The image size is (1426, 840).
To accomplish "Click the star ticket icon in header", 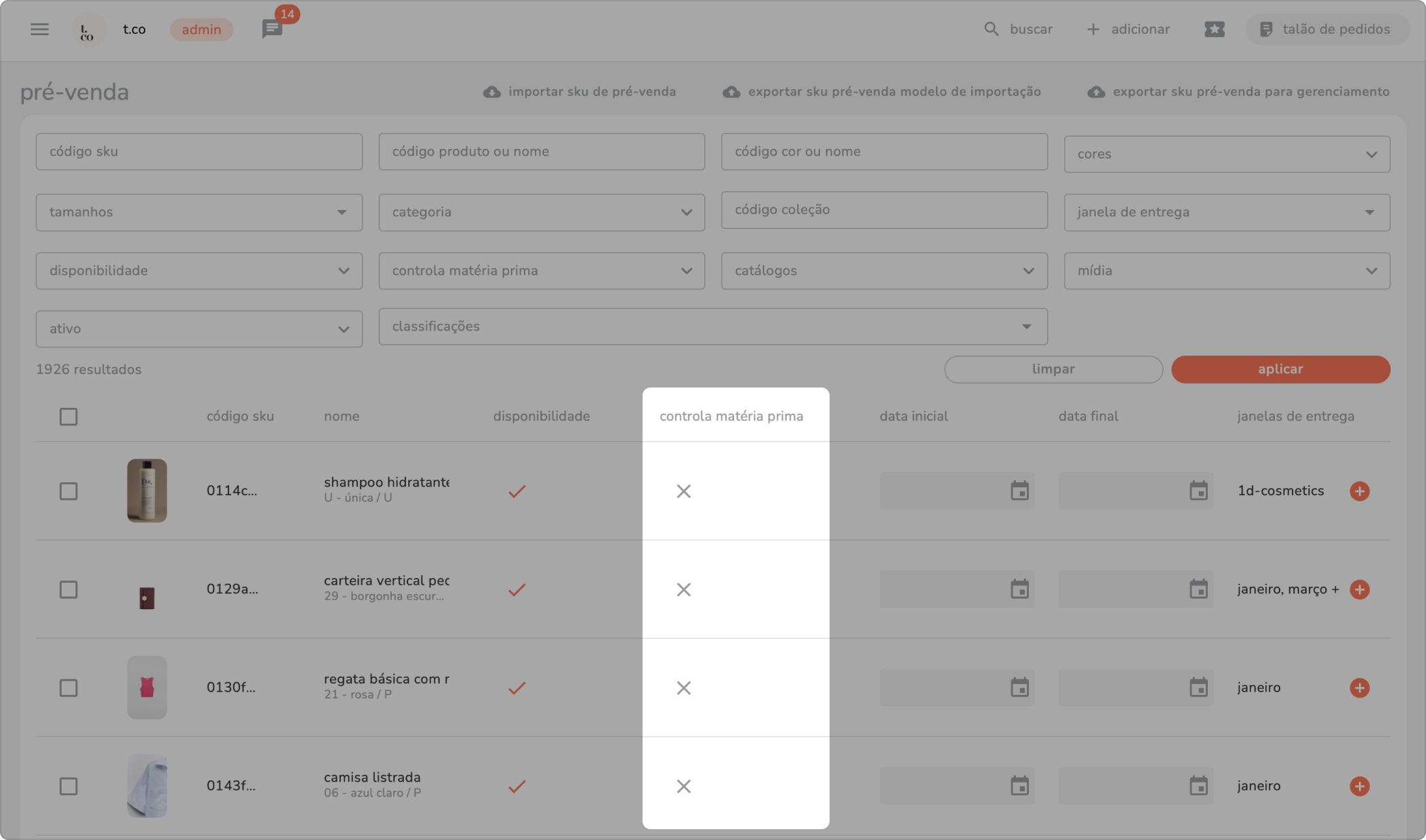I will click(1214, 29).
